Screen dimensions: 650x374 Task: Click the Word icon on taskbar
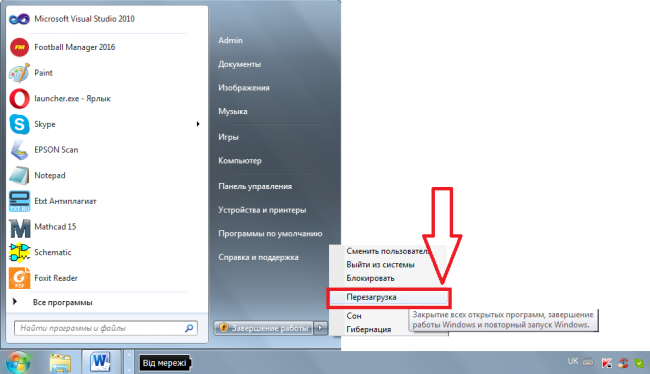tap(101, 362)
